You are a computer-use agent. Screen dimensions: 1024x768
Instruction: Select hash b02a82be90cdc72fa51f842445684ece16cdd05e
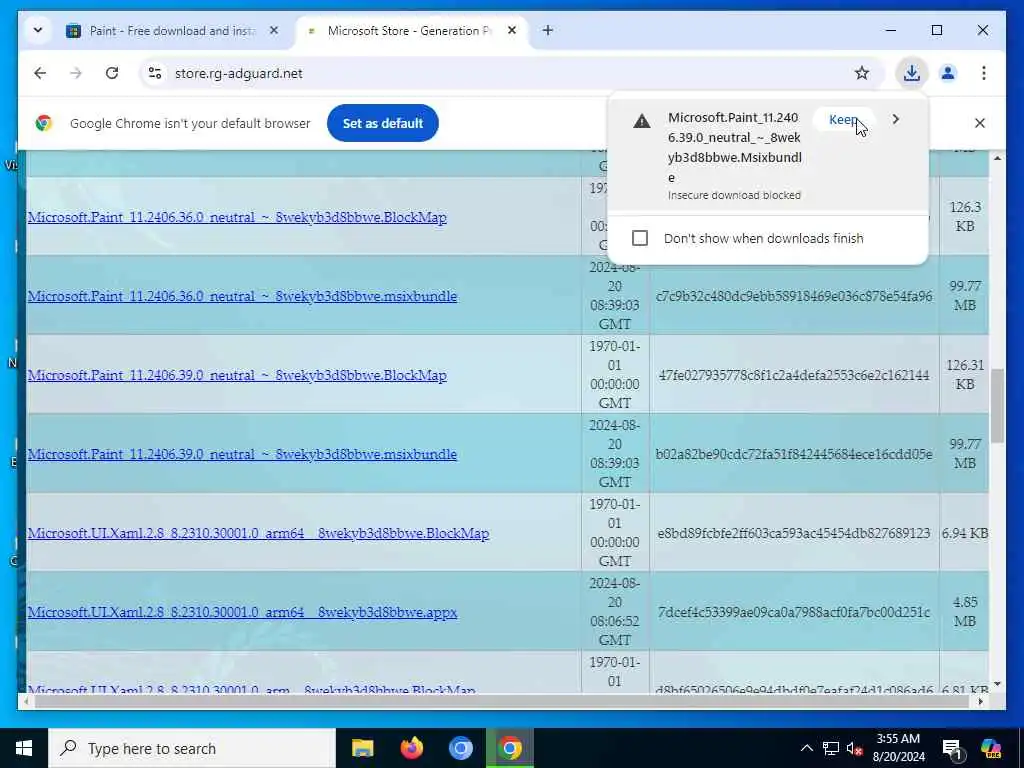pos(794,455)
